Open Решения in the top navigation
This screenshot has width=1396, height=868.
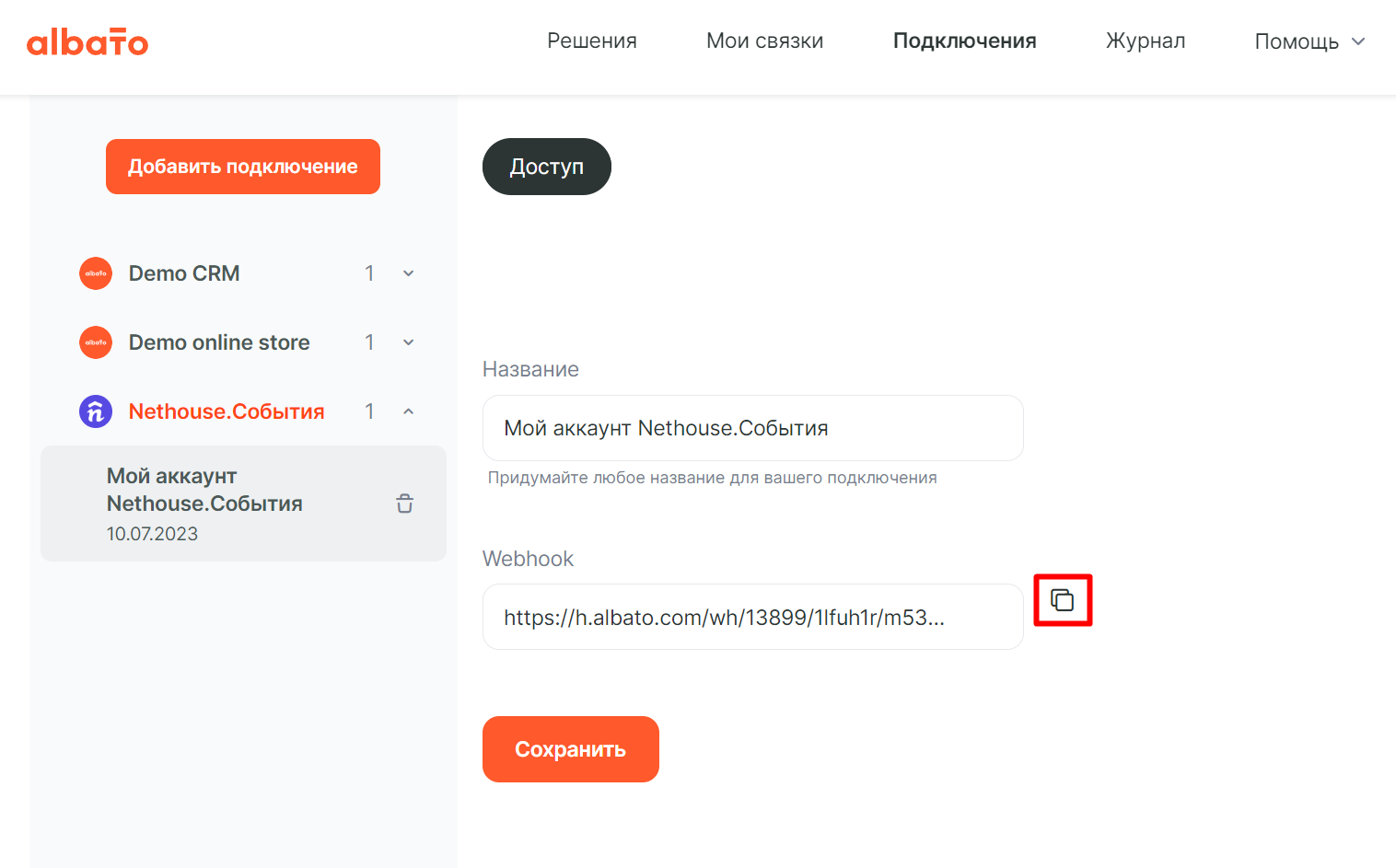(592, 41)
